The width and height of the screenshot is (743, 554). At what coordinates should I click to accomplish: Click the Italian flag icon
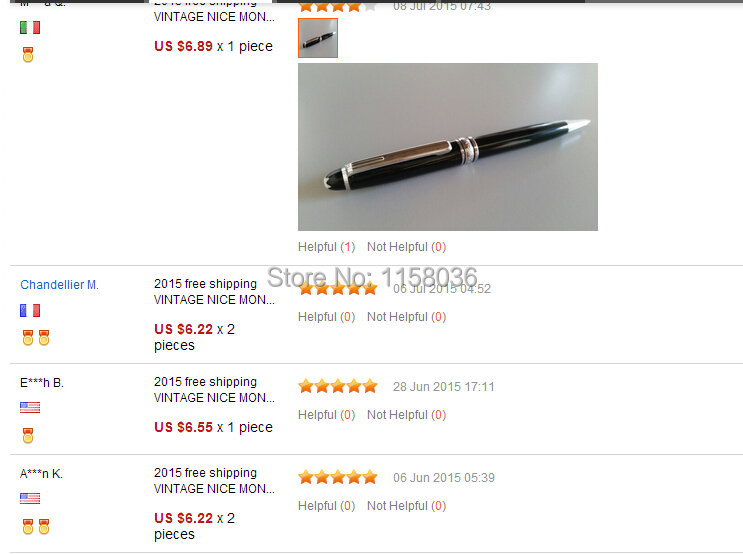click(x=30, y=27)
